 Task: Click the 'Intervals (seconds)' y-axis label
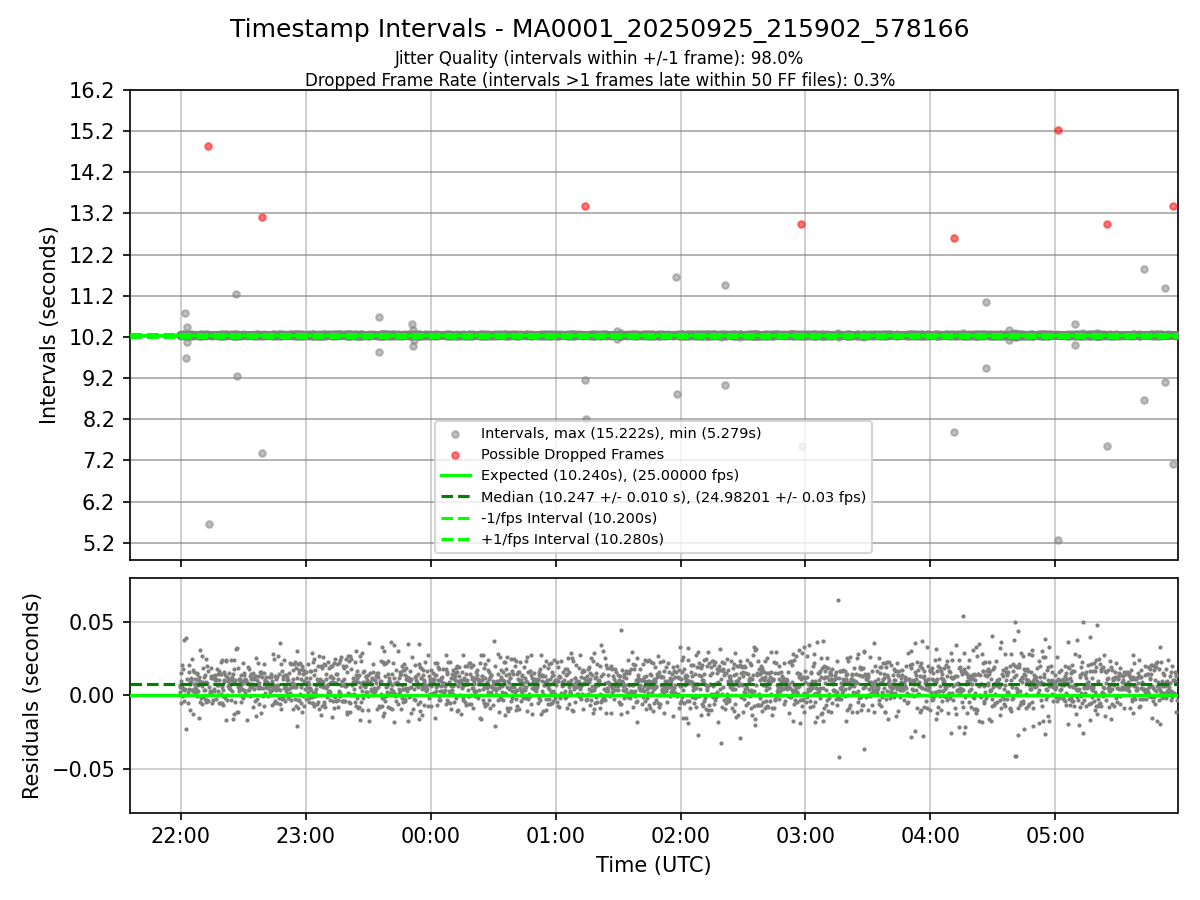48,325
